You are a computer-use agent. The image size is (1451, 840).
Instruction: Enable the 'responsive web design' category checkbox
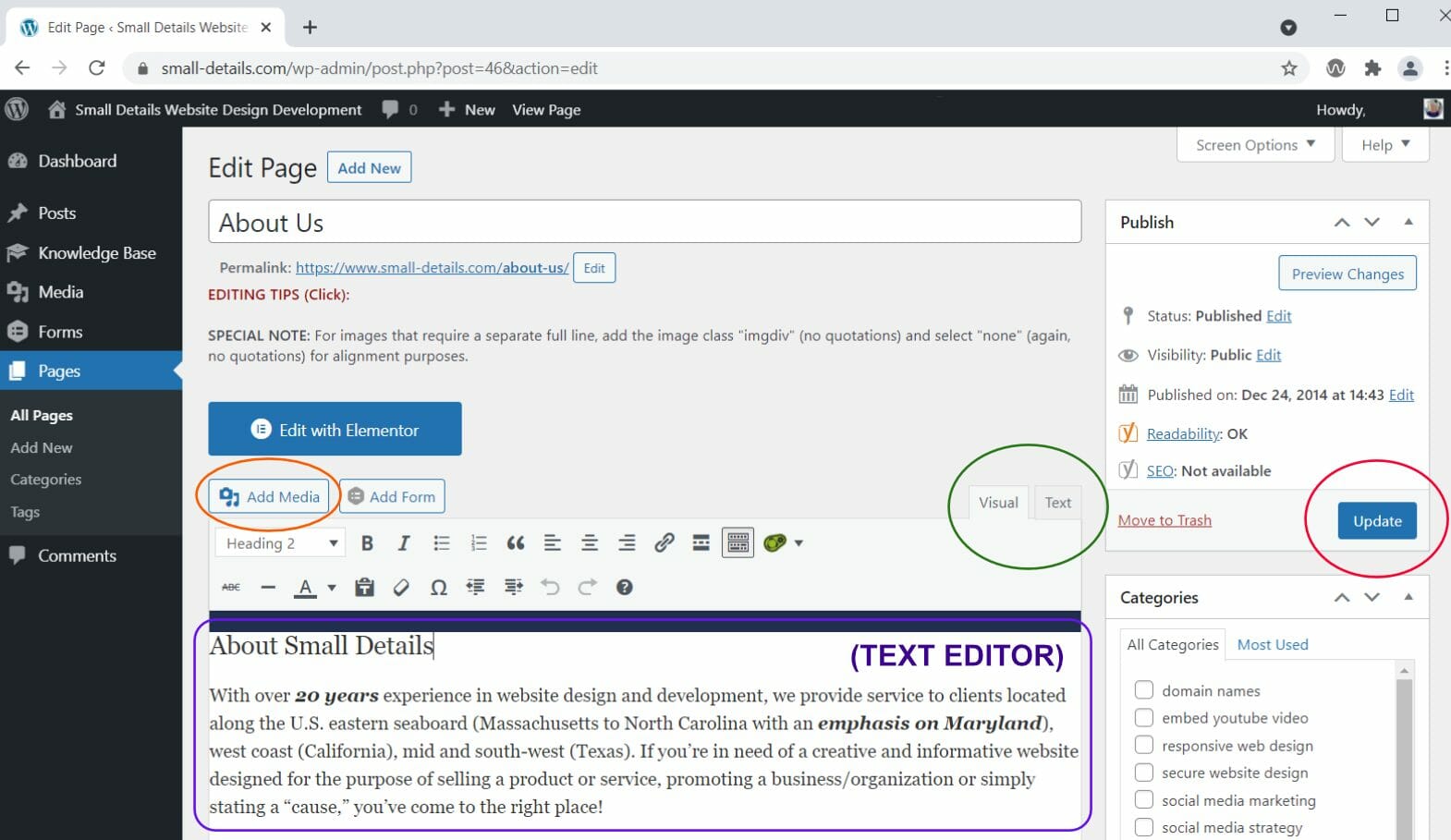pos(1144,746)
